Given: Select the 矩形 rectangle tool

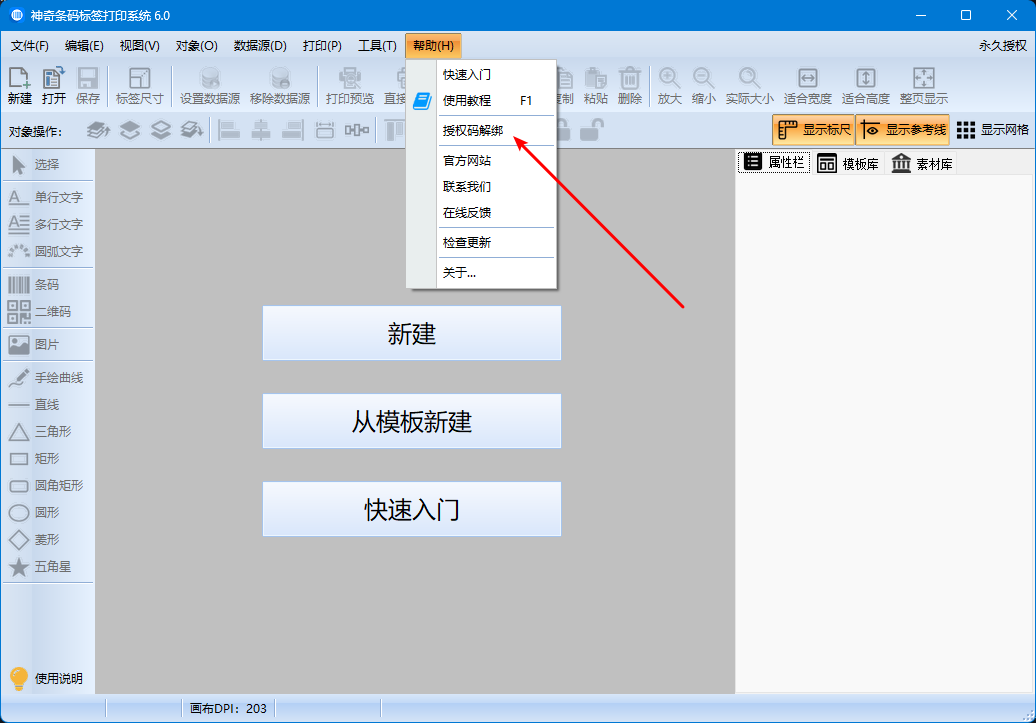Looking at the screenshot, I should [48, 459].
